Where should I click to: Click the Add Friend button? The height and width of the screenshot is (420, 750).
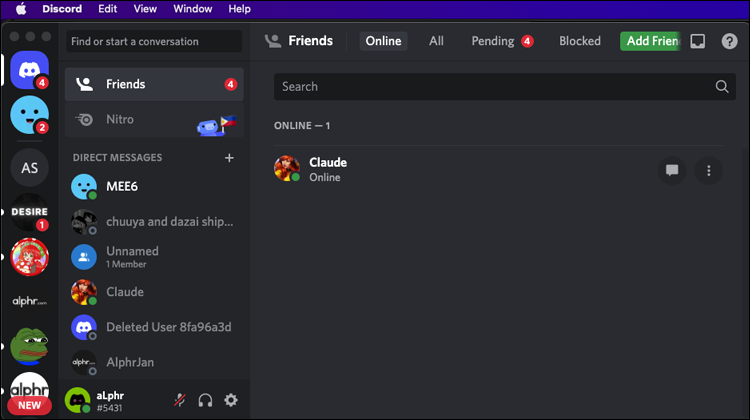pyautogui.click(x=650, y=41)
